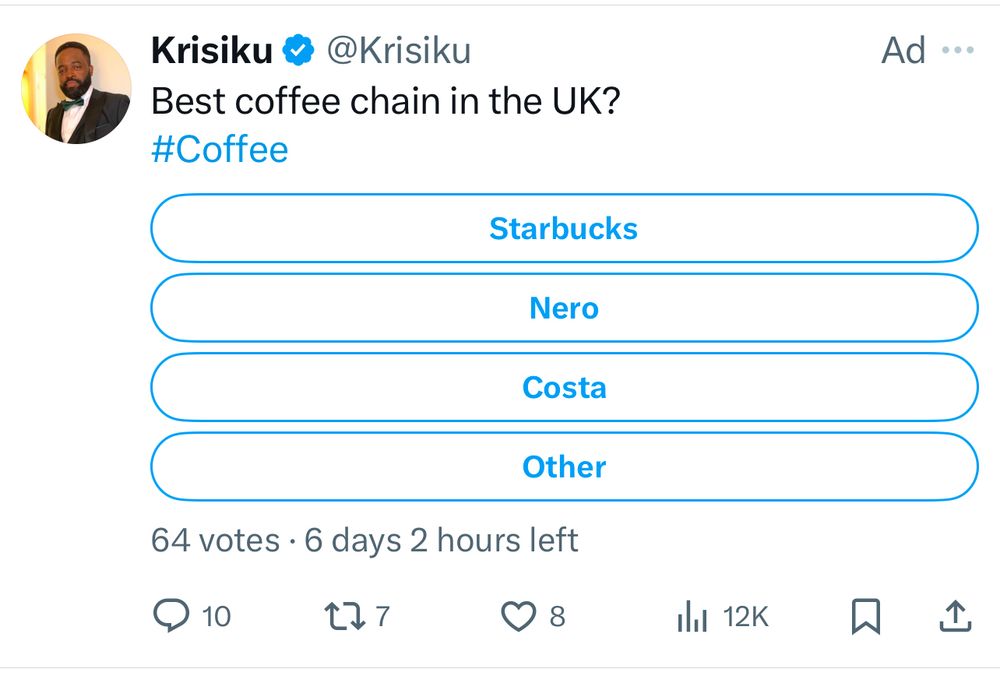Select Nero as the poll answer
1000x676 pixels.
coord(564,308)
